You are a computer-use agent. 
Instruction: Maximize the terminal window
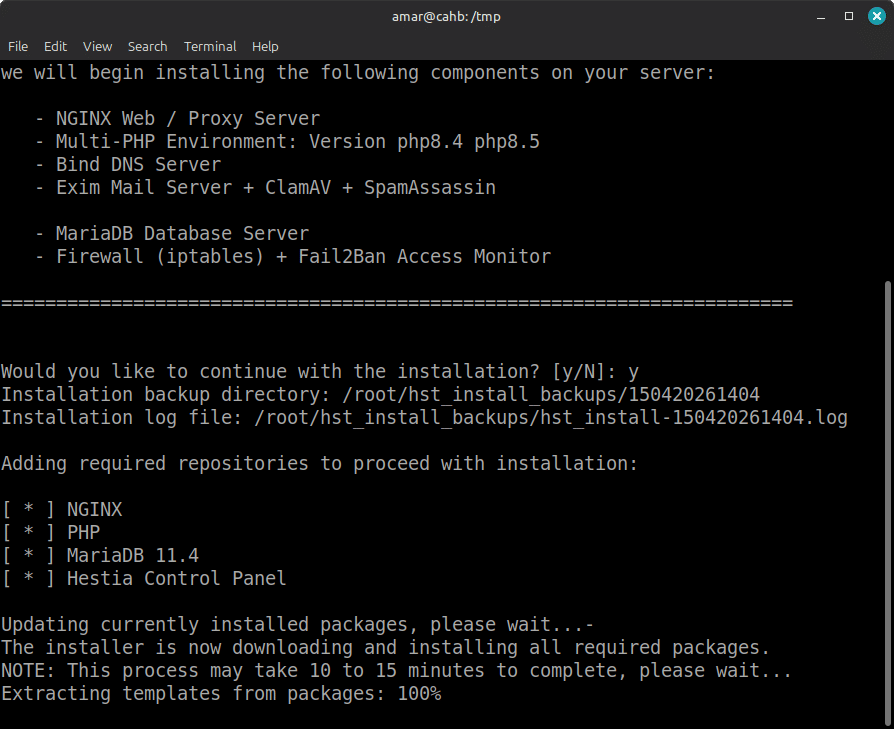pyautogui.click(x=848, y=16)
